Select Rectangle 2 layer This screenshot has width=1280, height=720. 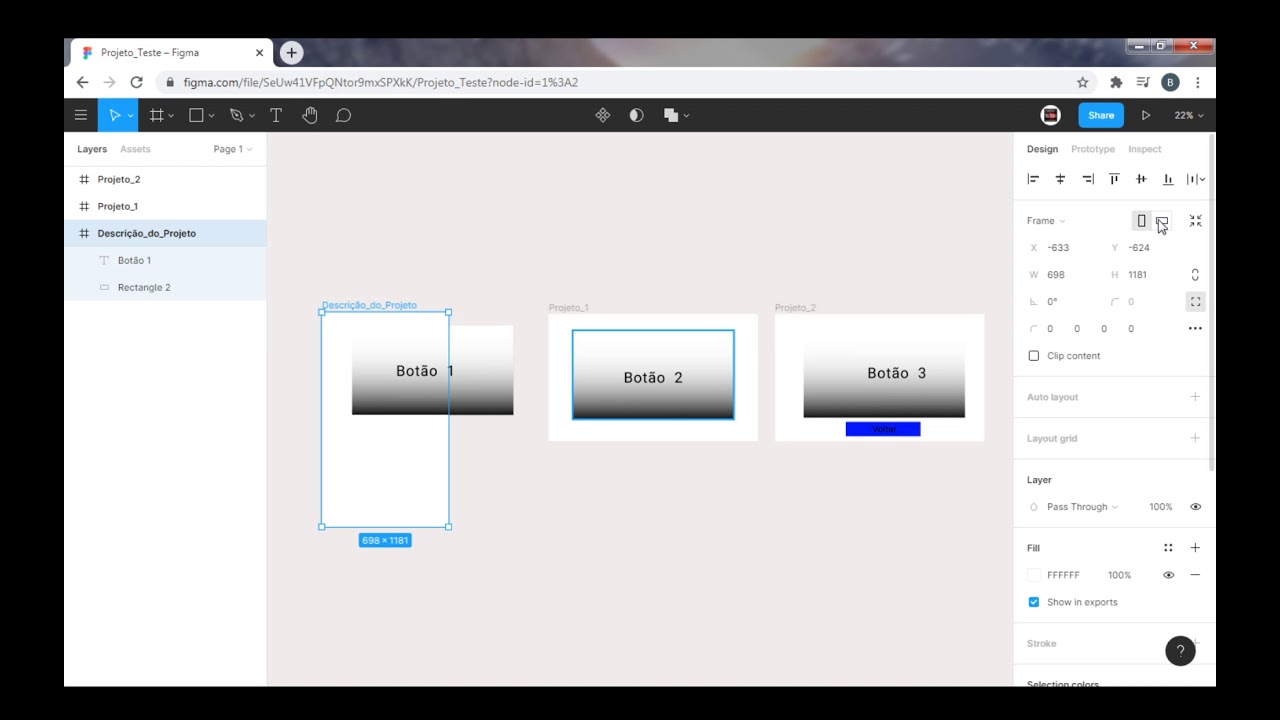click(x=165, y=287)
